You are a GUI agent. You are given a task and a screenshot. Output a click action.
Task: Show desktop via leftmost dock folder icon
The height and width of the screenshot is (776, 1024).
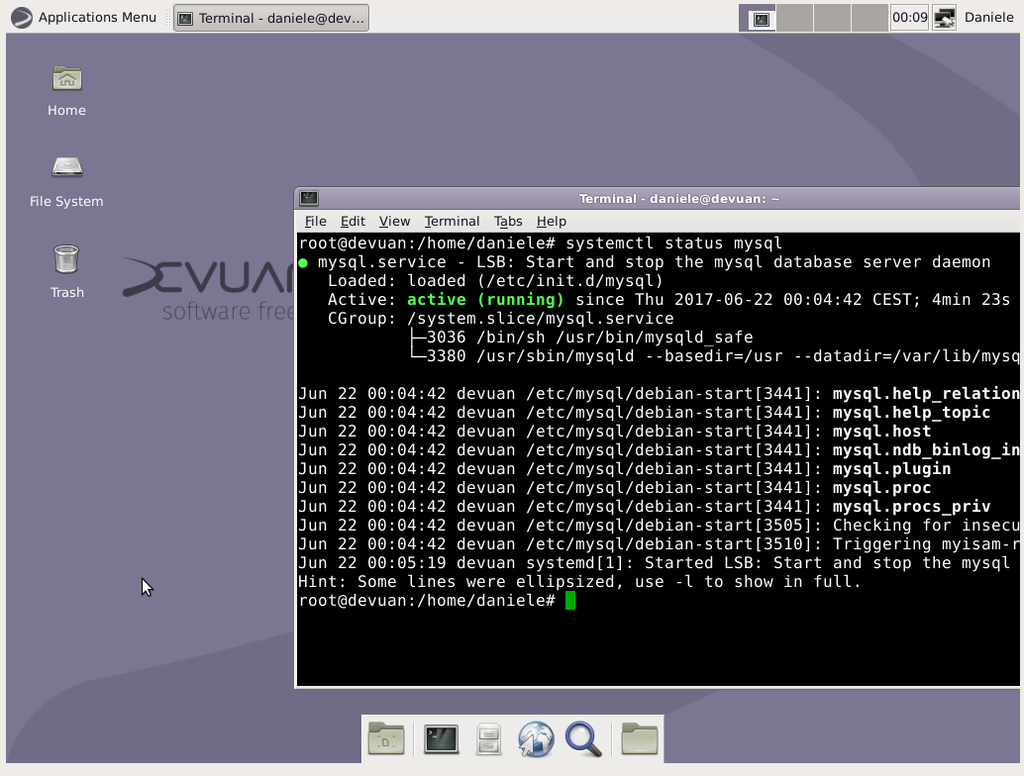386,740
